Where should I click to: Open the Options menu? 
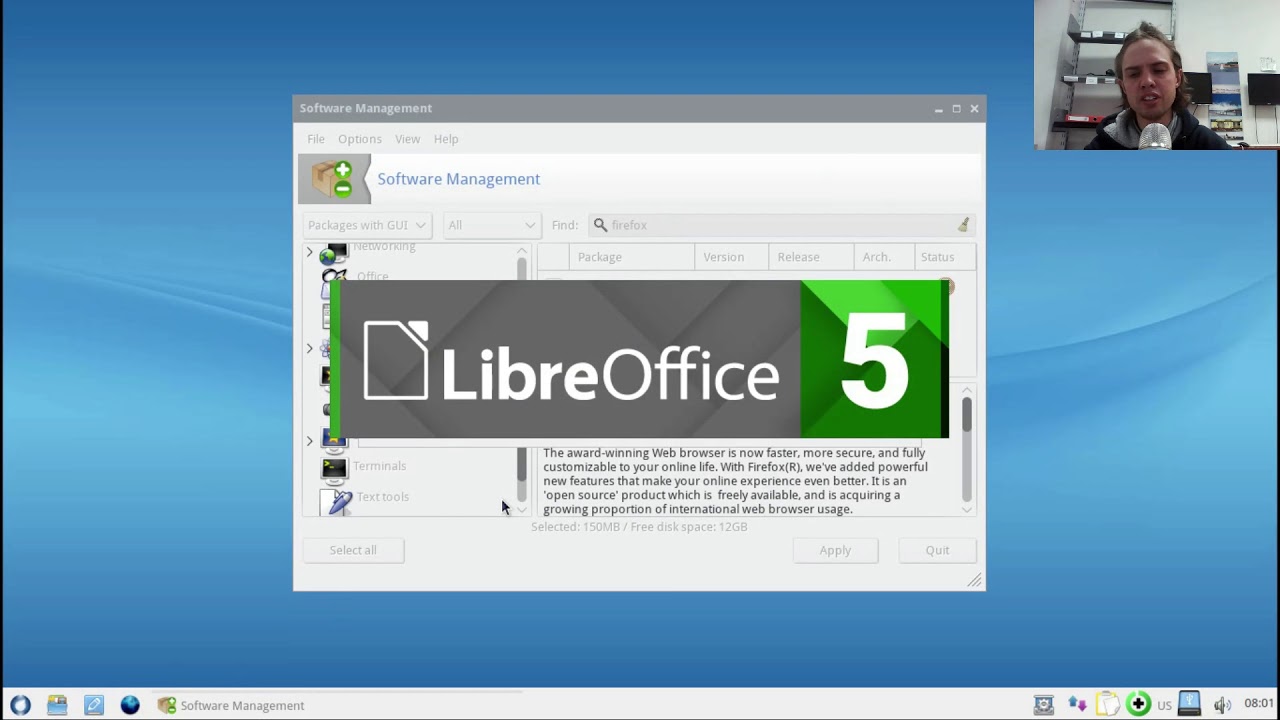[359, 139]
